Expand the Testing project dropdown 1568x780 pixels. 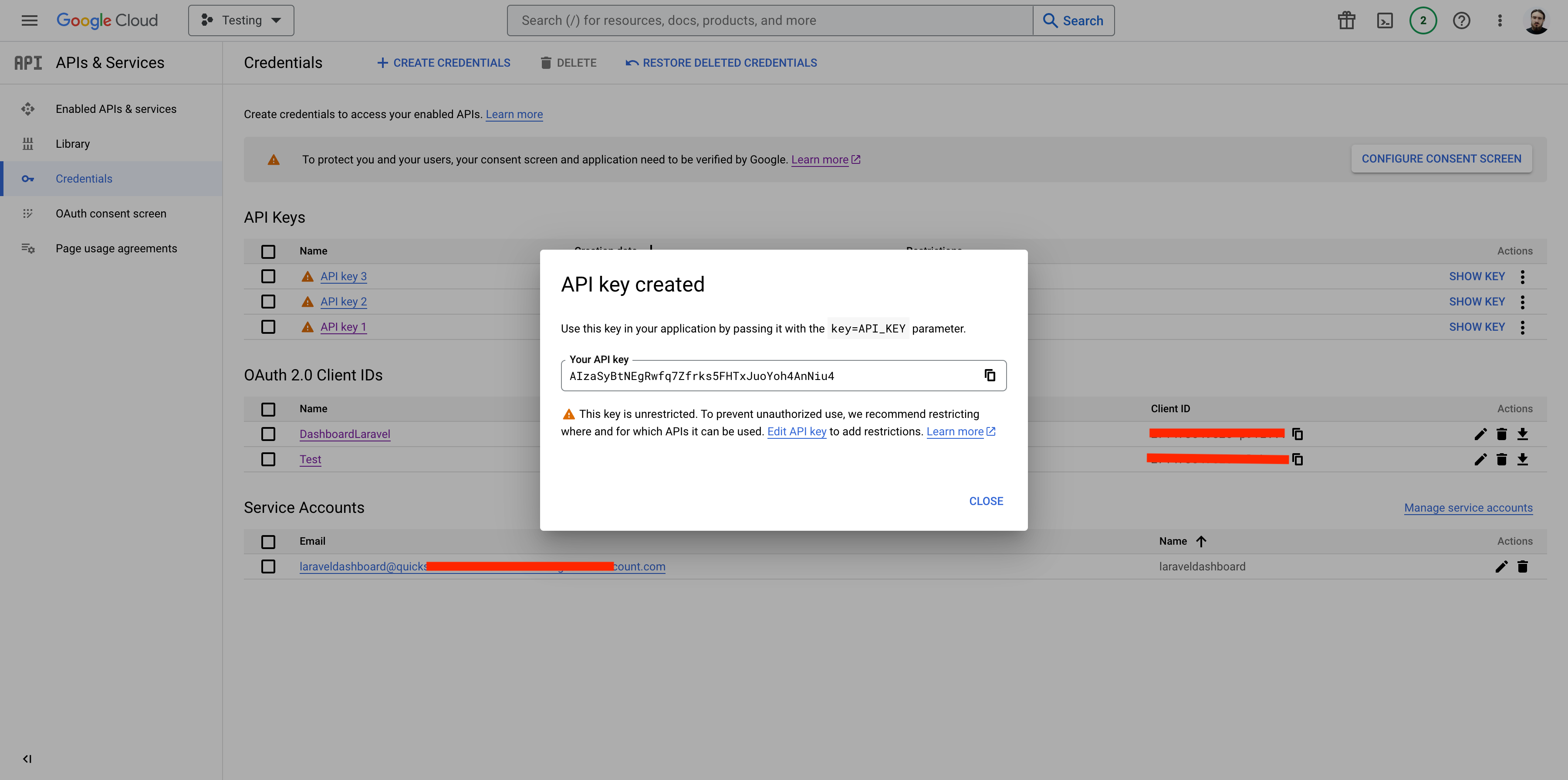pos(241,20)
